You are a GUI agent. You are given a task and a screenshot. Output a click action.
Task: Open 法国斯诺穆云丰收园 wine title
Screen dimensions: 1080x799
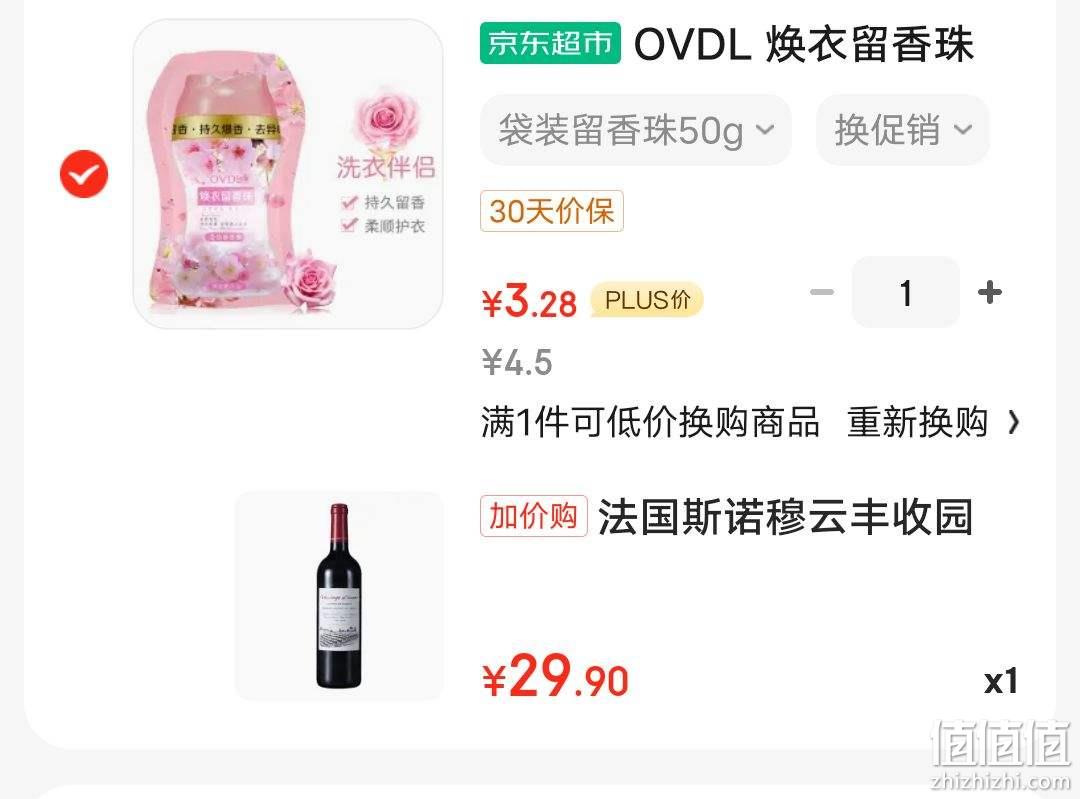(785, 517)
